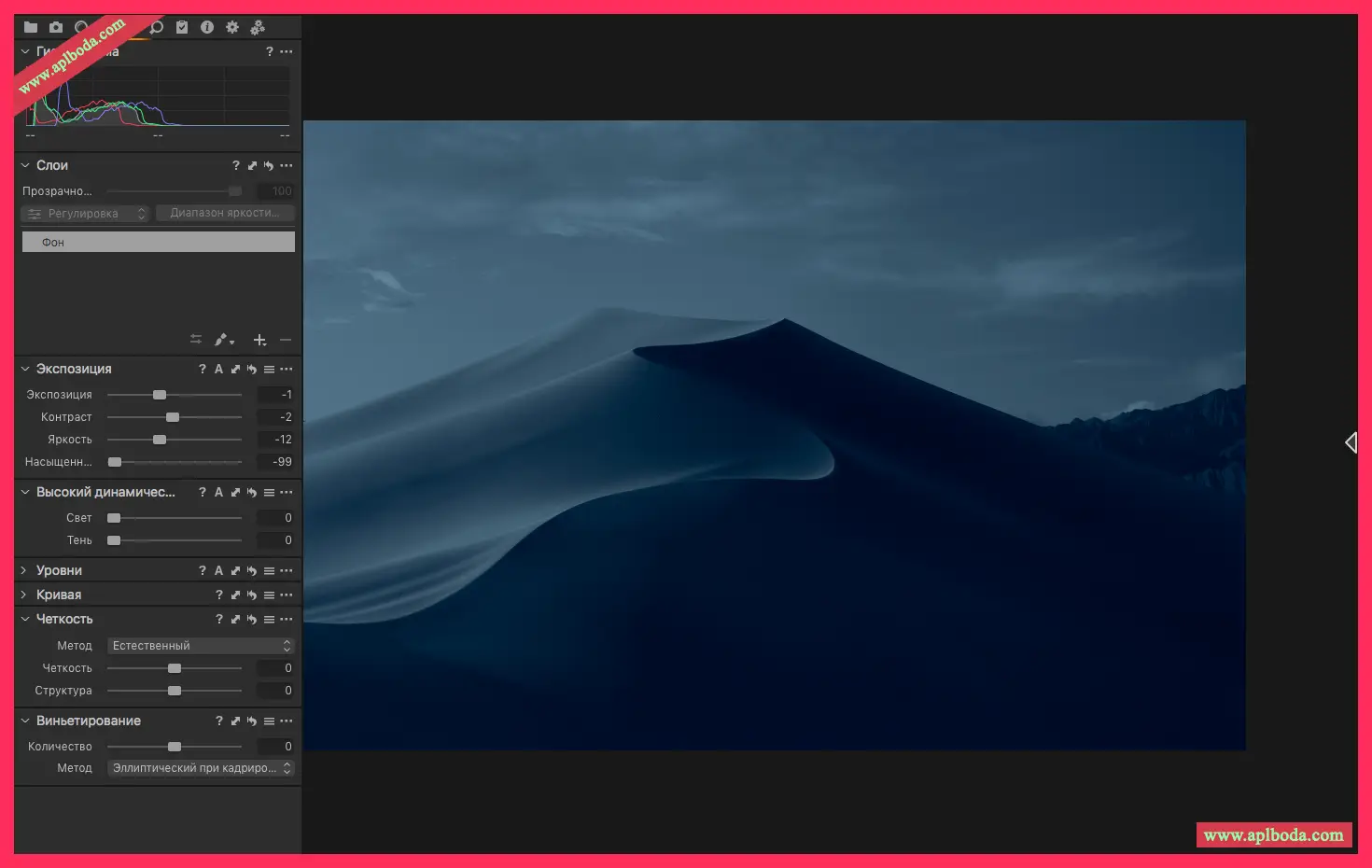This screenshot has width=1372, height=868.
Task: Reset the Экспозиция panel adjustments
Action: 252,370
